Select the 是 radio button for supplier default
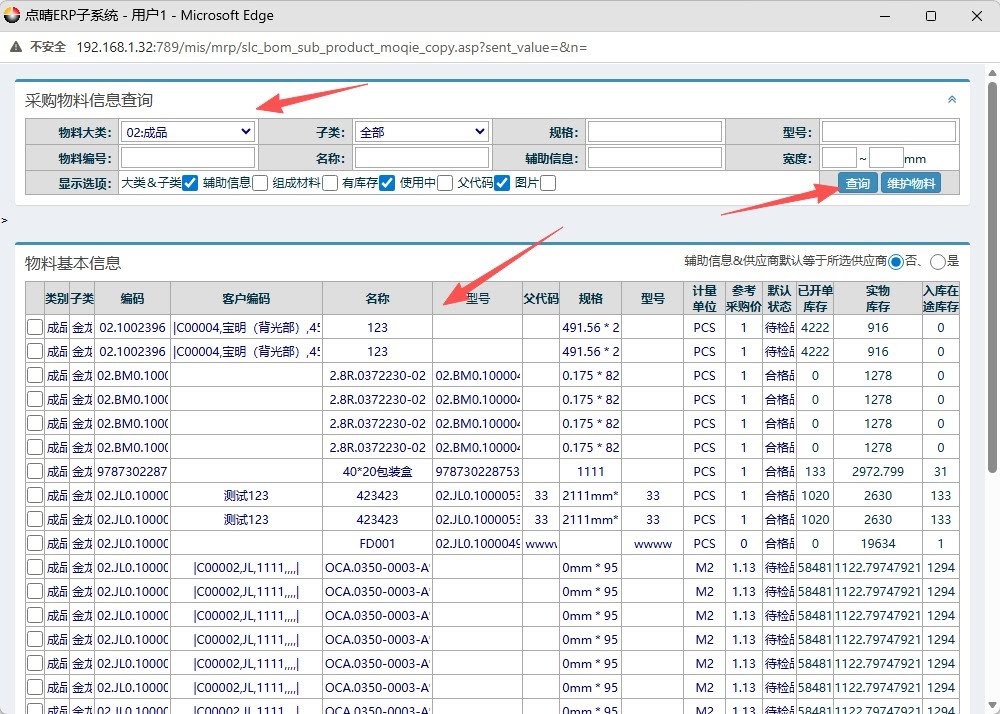 [938, 261]
